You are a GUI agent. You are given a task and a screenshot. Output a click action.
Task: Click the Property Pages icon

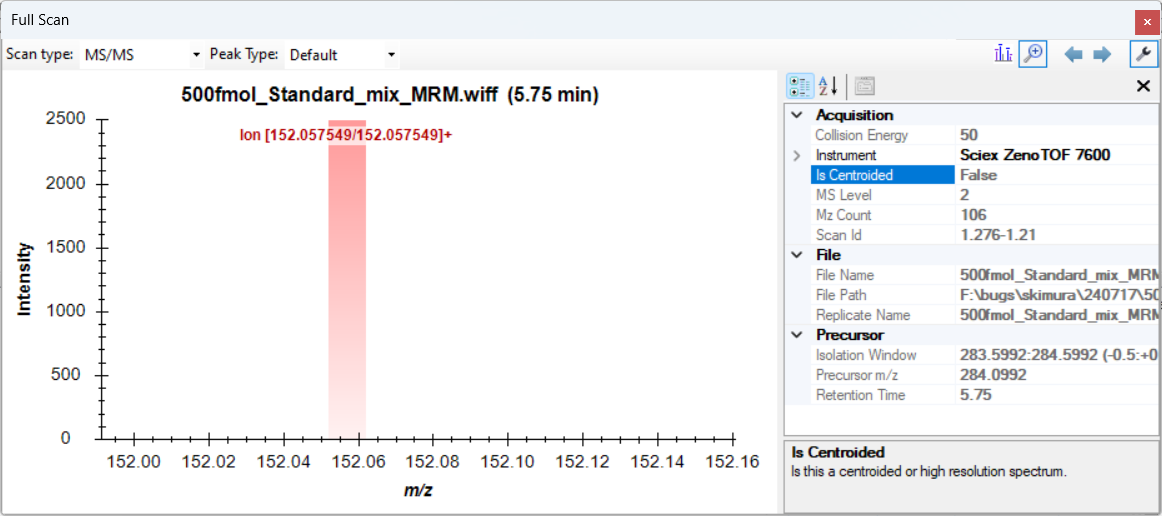[x=864, y=87]
